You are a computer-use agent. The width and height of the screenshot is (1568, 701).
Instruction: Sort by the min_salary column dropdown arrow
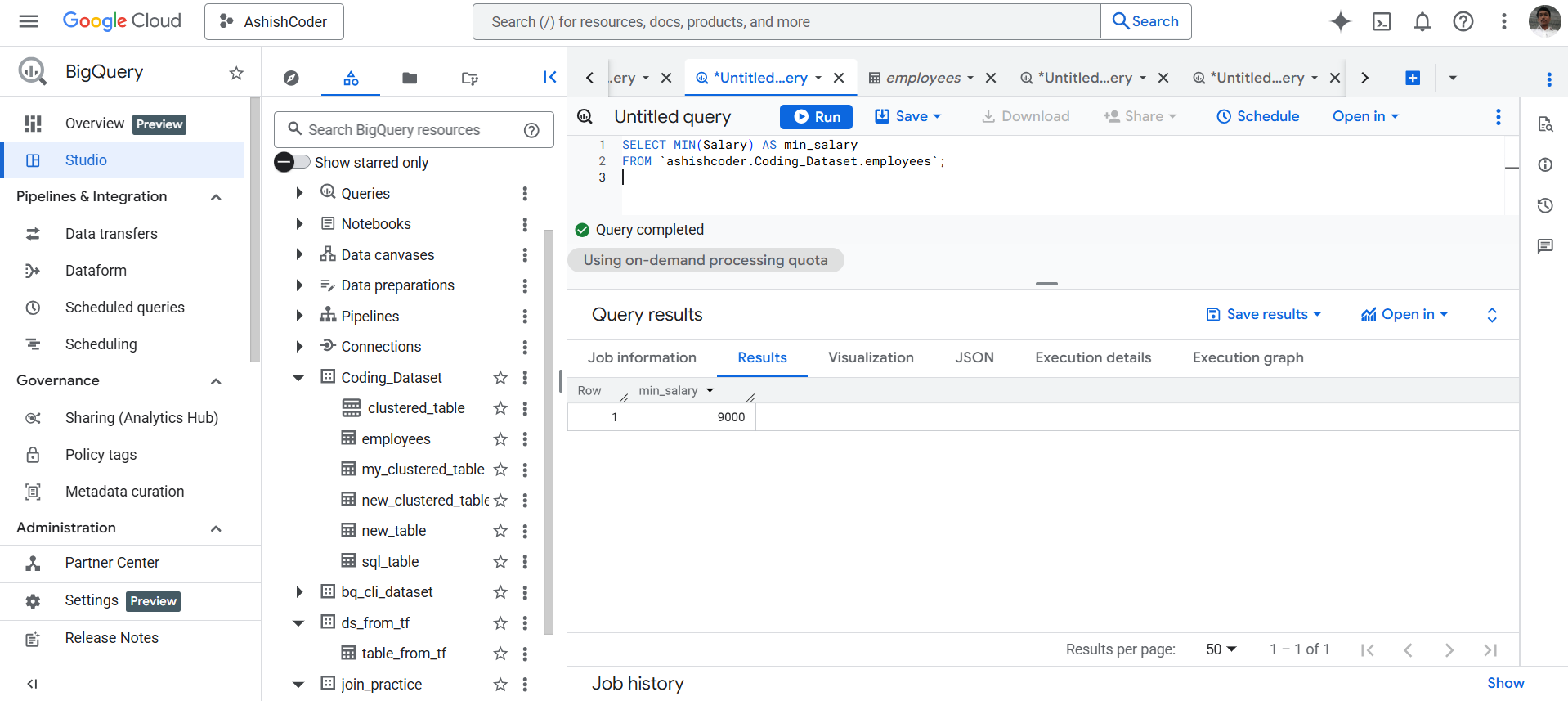(x=710, y=391)
